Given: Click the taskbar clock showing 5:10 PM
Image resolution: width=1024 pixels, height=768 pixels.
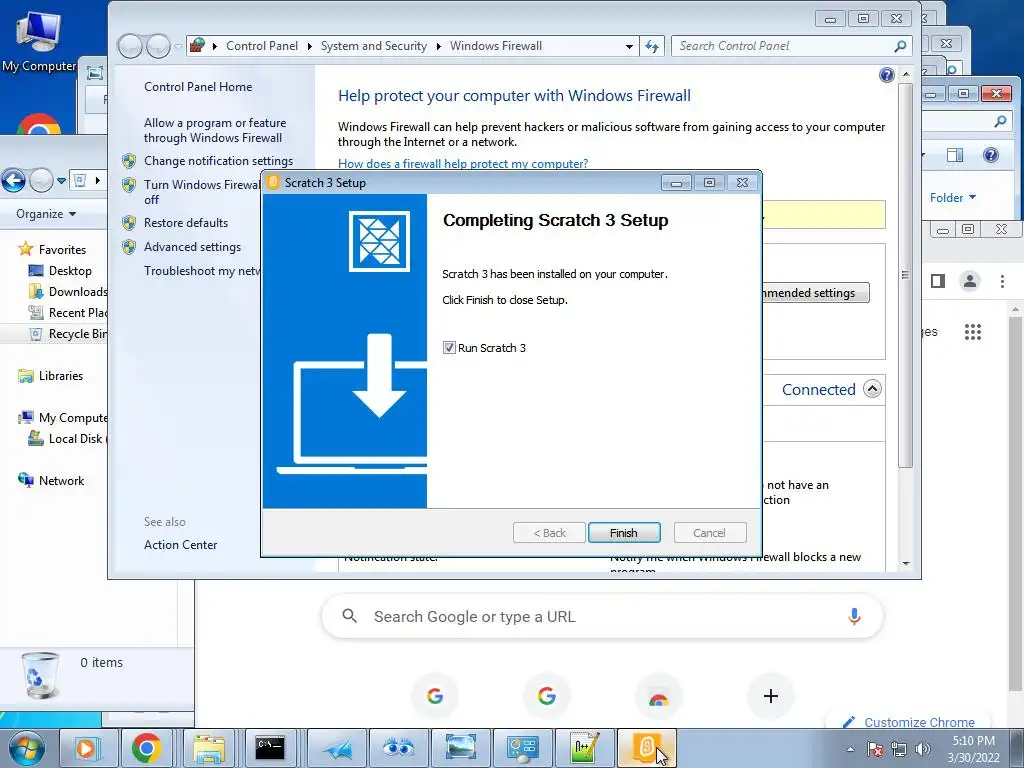Looking at the screenshot, I should click(973, 748).
